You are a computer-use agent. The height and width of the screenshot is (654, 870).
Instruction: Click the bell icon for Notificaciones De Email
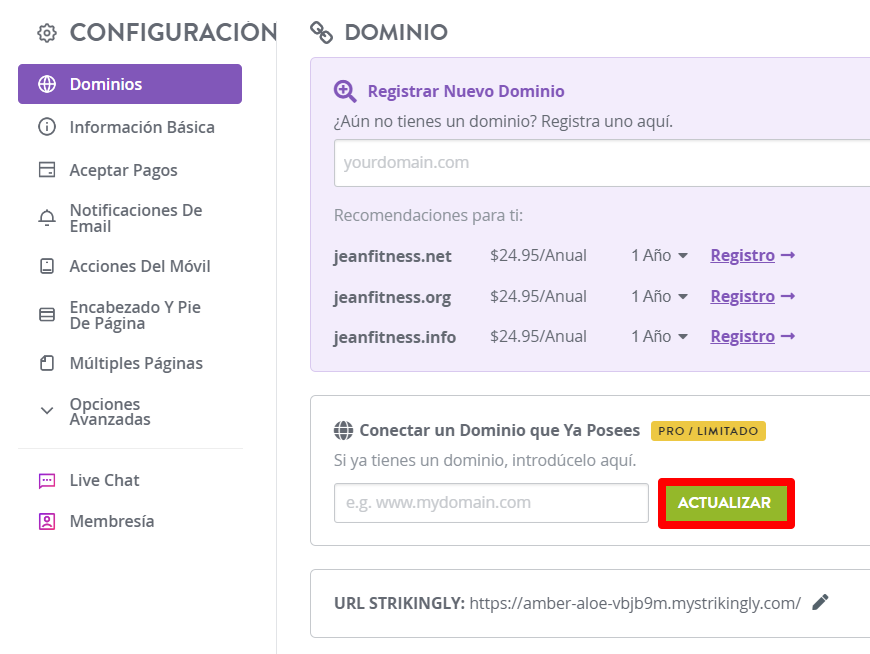tap(47, 218)
